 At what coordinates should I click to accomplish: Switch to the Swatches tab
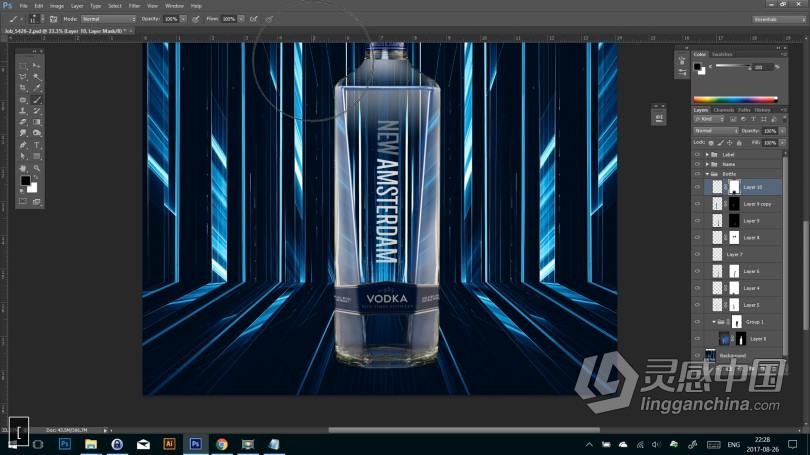click(x=722, y=54)
